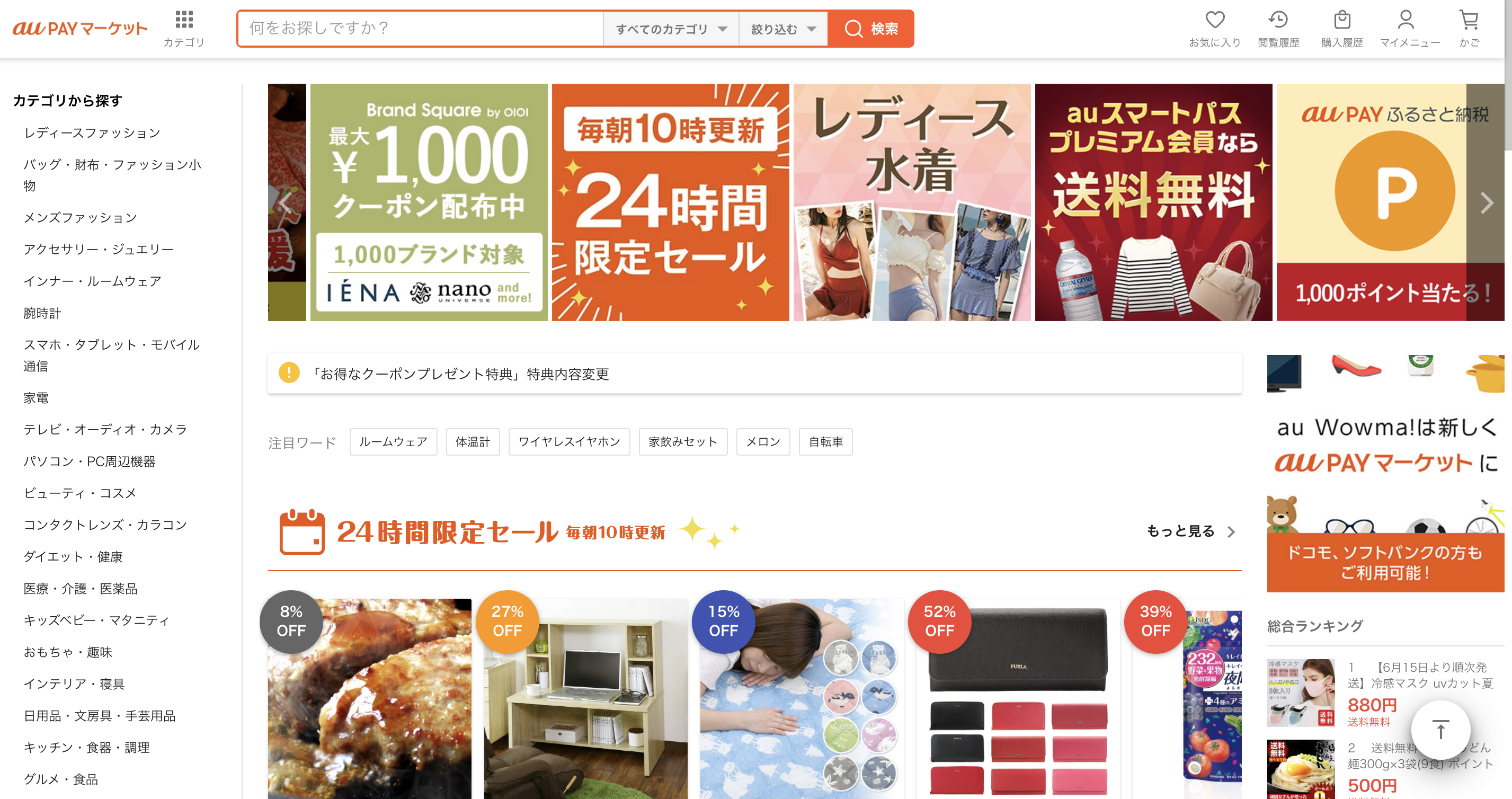Show previous carousel banner with left arrow

pos(286,203)
